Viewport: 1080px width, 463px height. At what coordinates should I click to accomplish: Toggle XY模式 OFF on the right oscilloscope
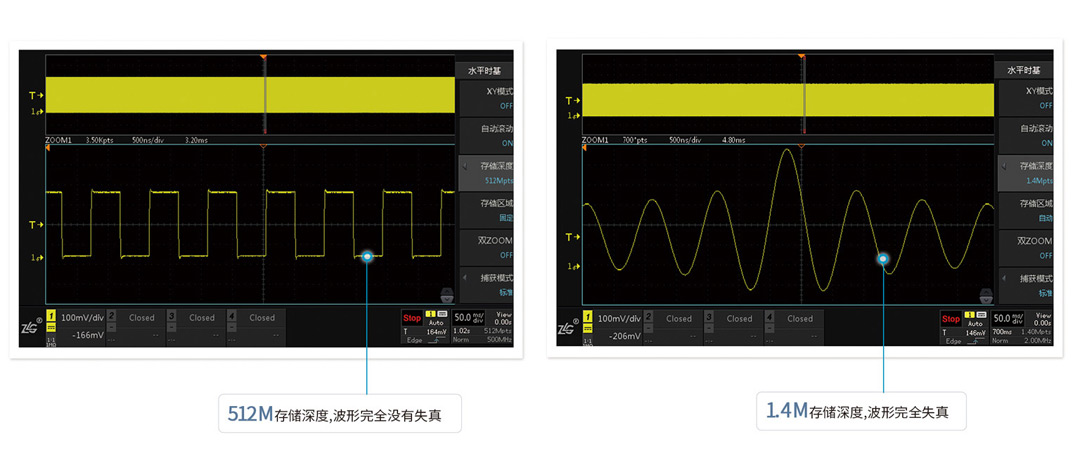coord(1024,98)
